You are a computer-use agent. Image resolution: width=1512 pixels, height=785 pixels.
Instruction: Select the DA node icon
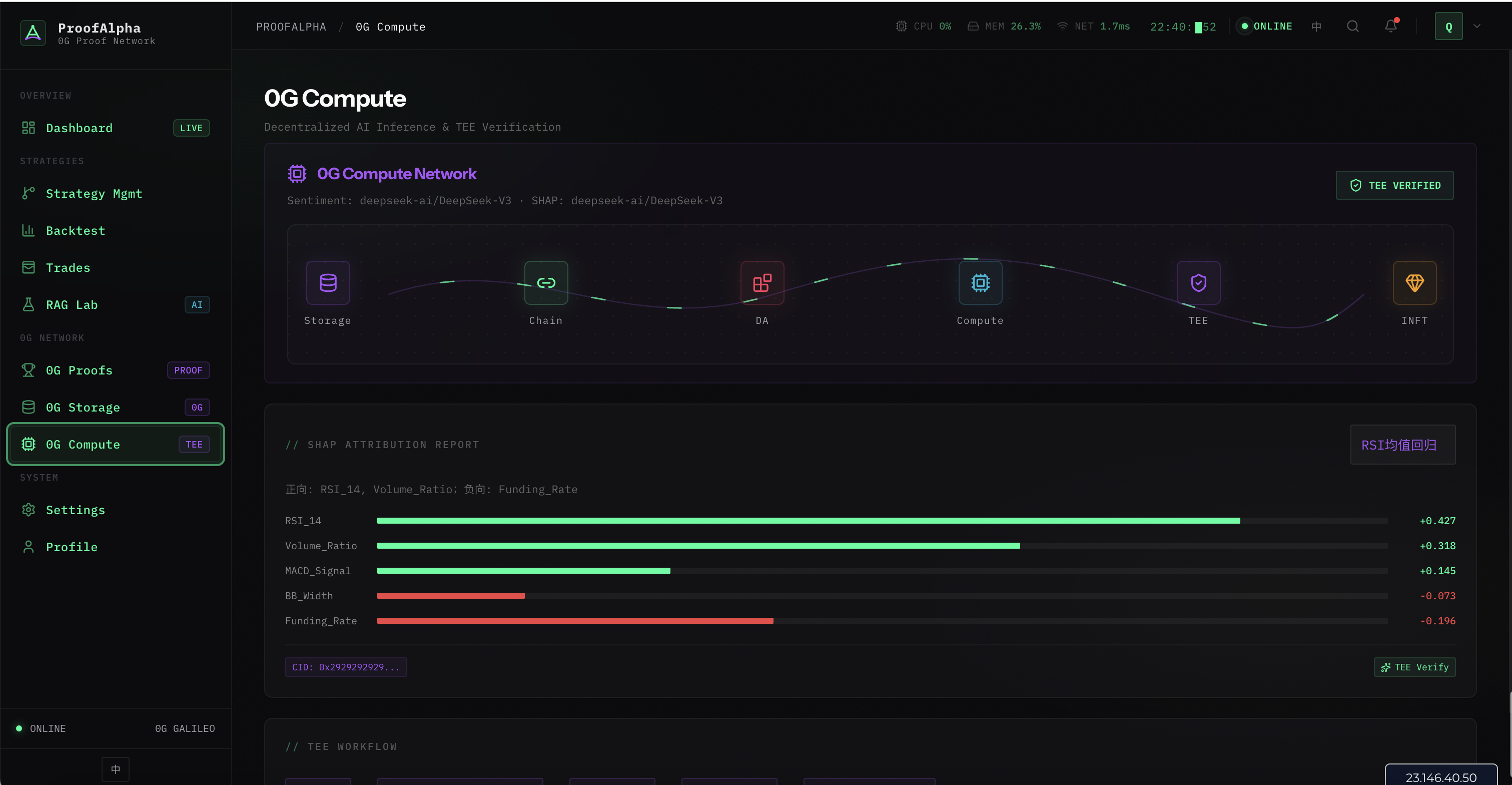pos(762,283)
